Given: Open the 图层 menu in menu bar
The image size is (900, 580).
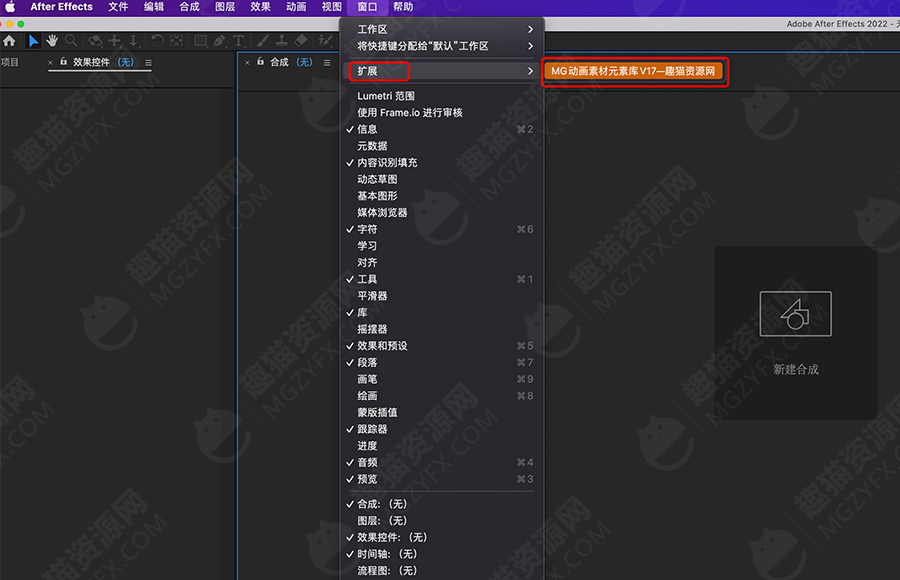Looking at the screenshot, I should point(225,7).
